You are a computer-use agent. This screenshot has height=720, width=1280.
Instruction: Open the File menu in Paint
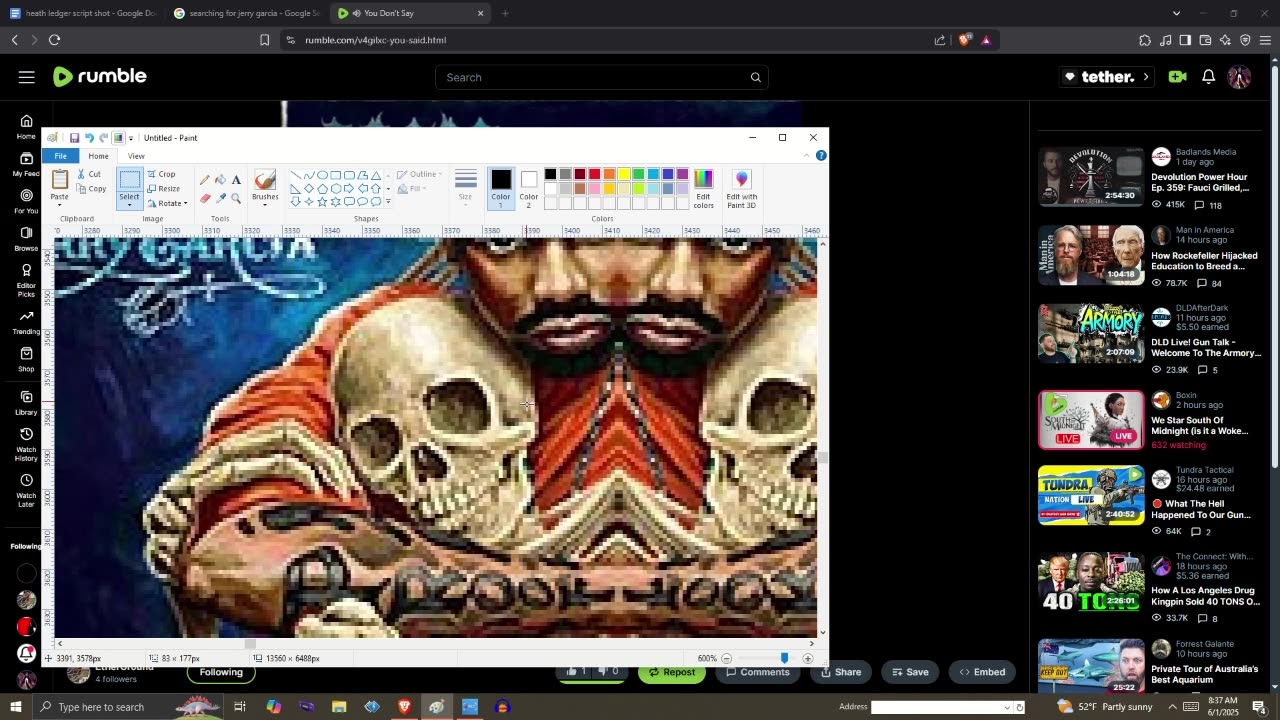tap(61, 156)
